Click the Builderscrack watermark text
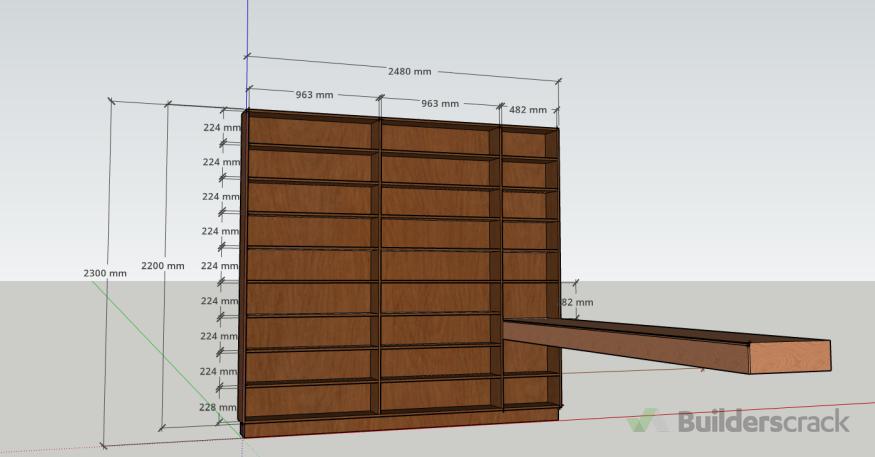Viewport: 875px width, 457px height. point(764,422)
